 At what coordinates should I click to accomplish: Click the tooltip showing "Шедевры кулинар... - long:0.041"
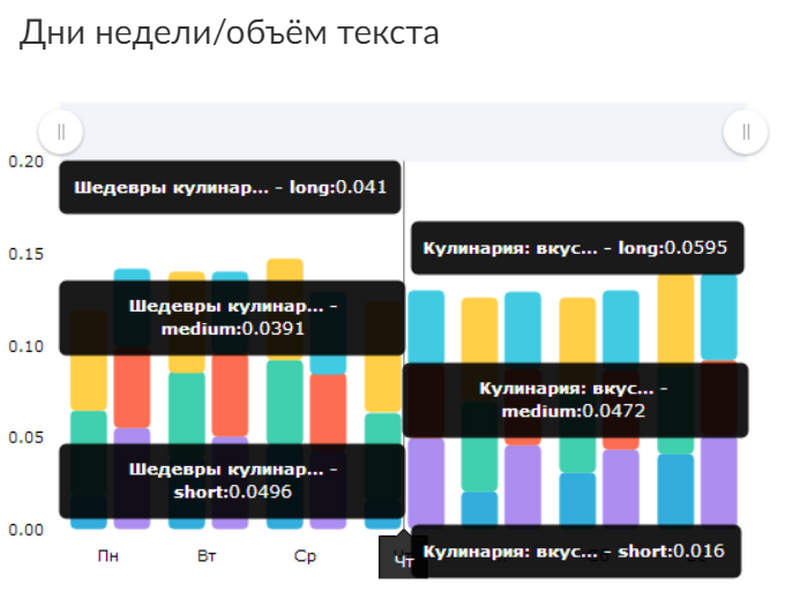pos(230,187)
